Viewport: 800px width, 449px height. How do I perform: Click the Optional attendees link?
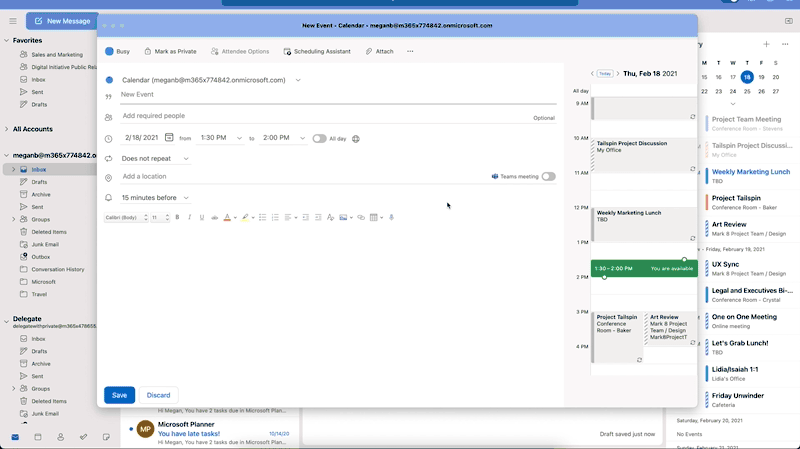(x=544, y=118)
